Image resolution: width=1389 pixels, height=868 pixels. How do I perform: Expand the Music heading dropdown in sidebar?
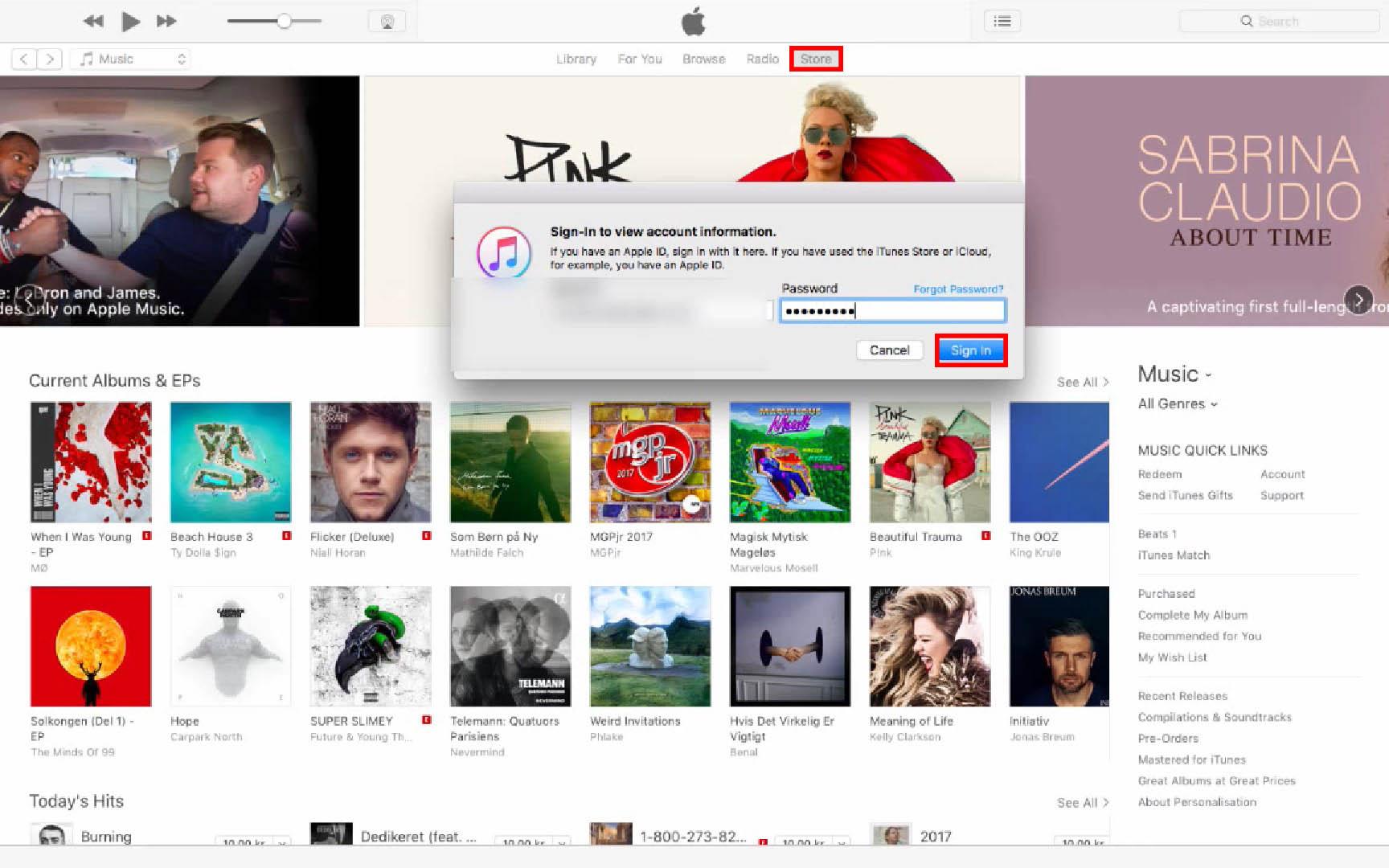pyautogui.click(x=1174, y=374)
